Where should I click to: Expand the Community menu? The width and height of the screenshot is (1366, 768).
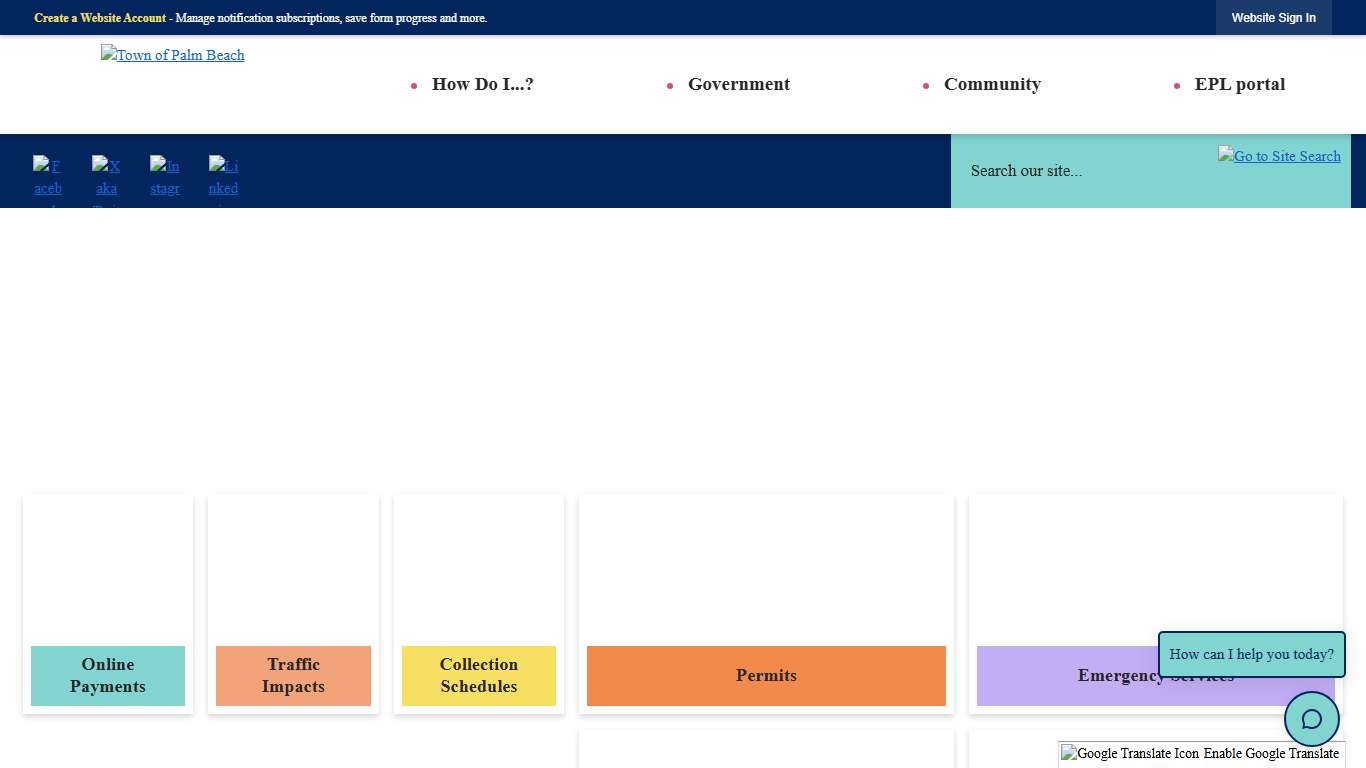pyautogui.click(x=992, y=85)
